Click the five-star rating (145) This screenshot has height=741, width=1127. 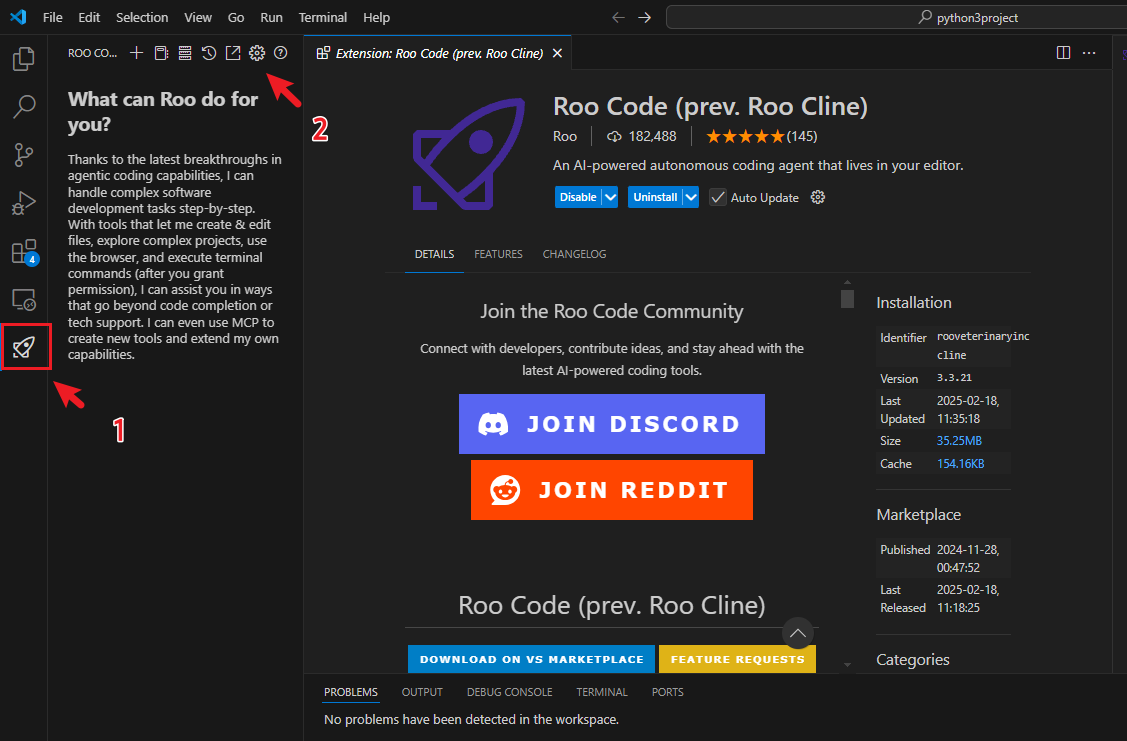tap(761, 137)
